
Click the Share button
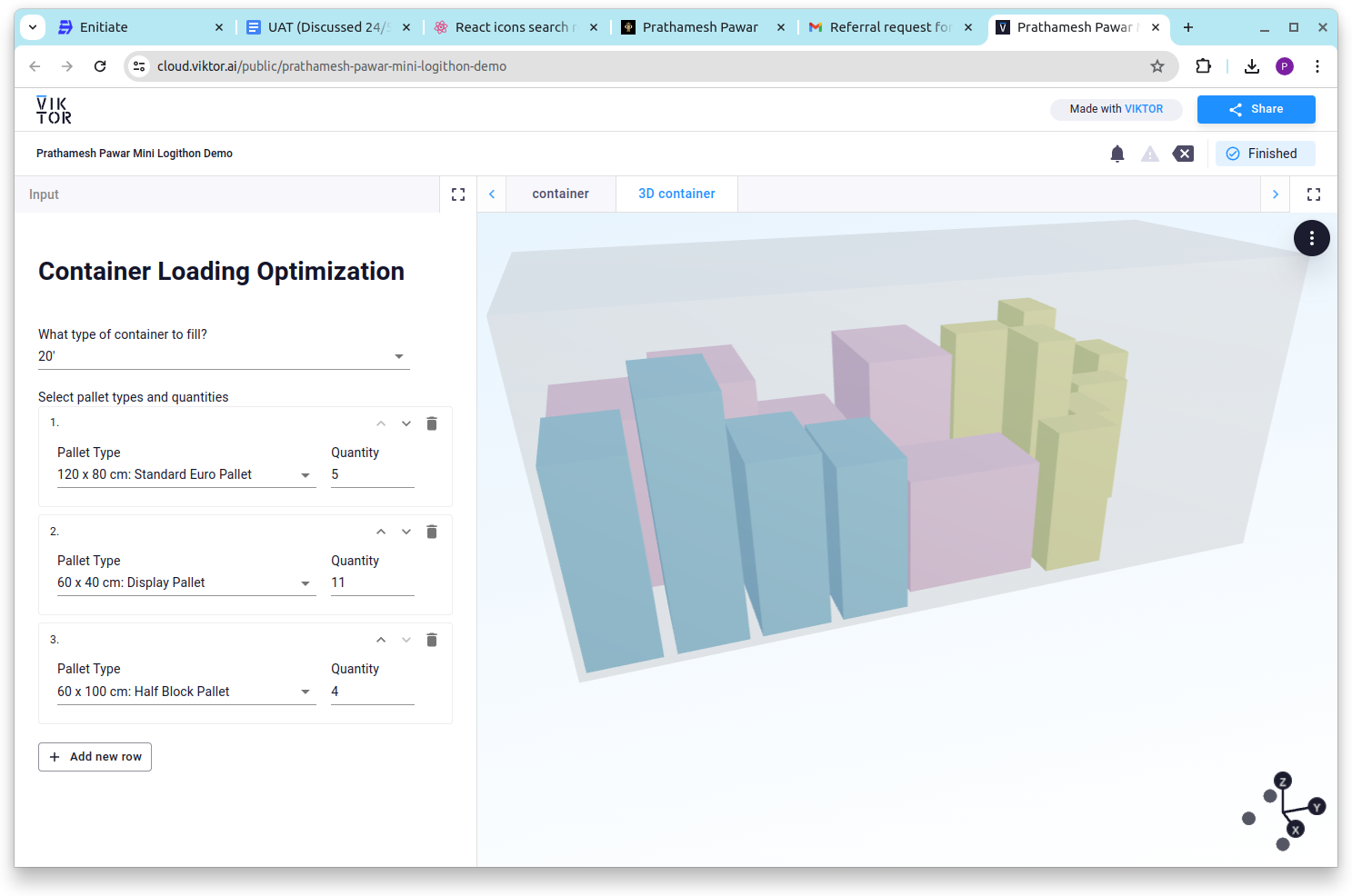(1256, 109)
